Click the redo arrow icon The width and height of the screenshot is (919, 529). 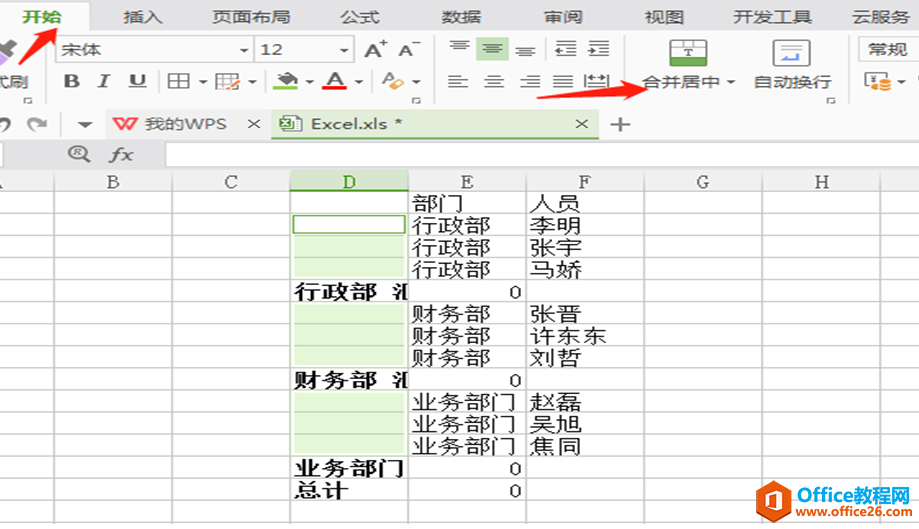tap(38, 124)
